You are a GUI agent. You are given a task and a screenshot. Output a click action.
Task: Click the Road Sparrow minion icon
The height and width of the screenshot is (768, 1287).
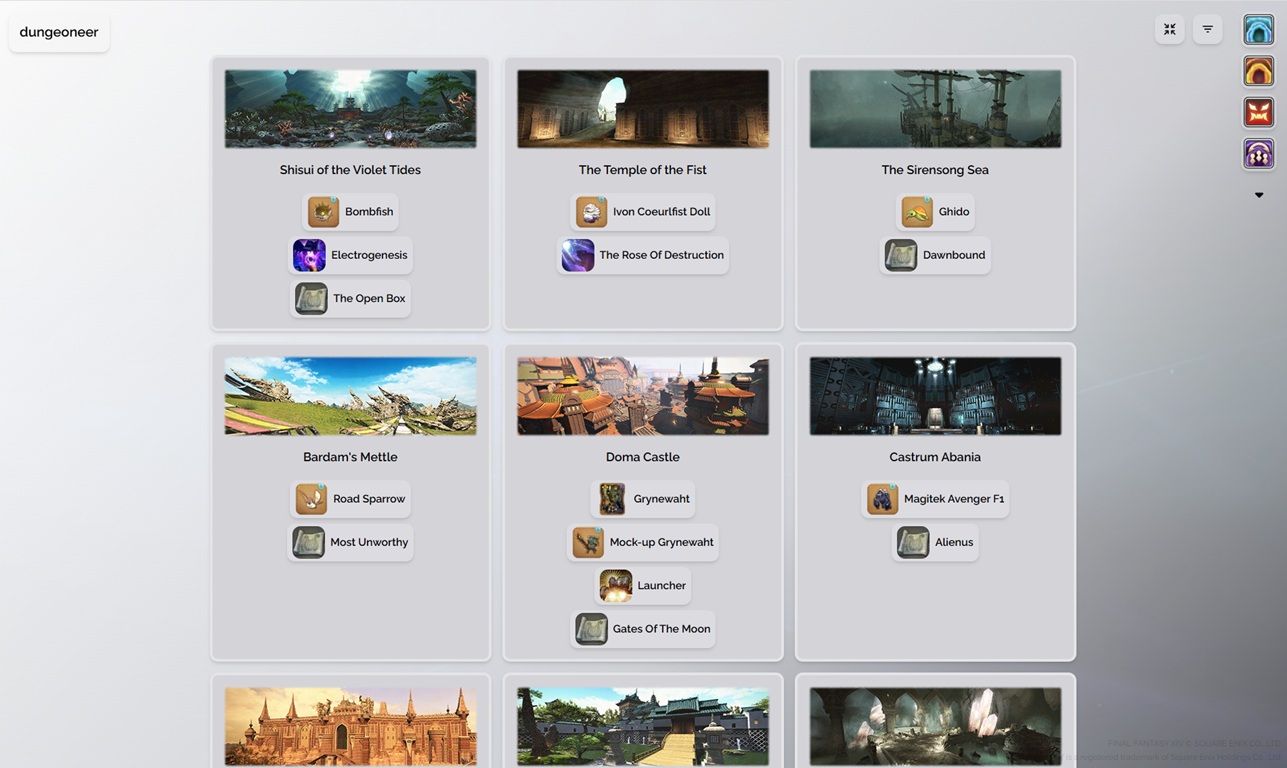(311, 499)
